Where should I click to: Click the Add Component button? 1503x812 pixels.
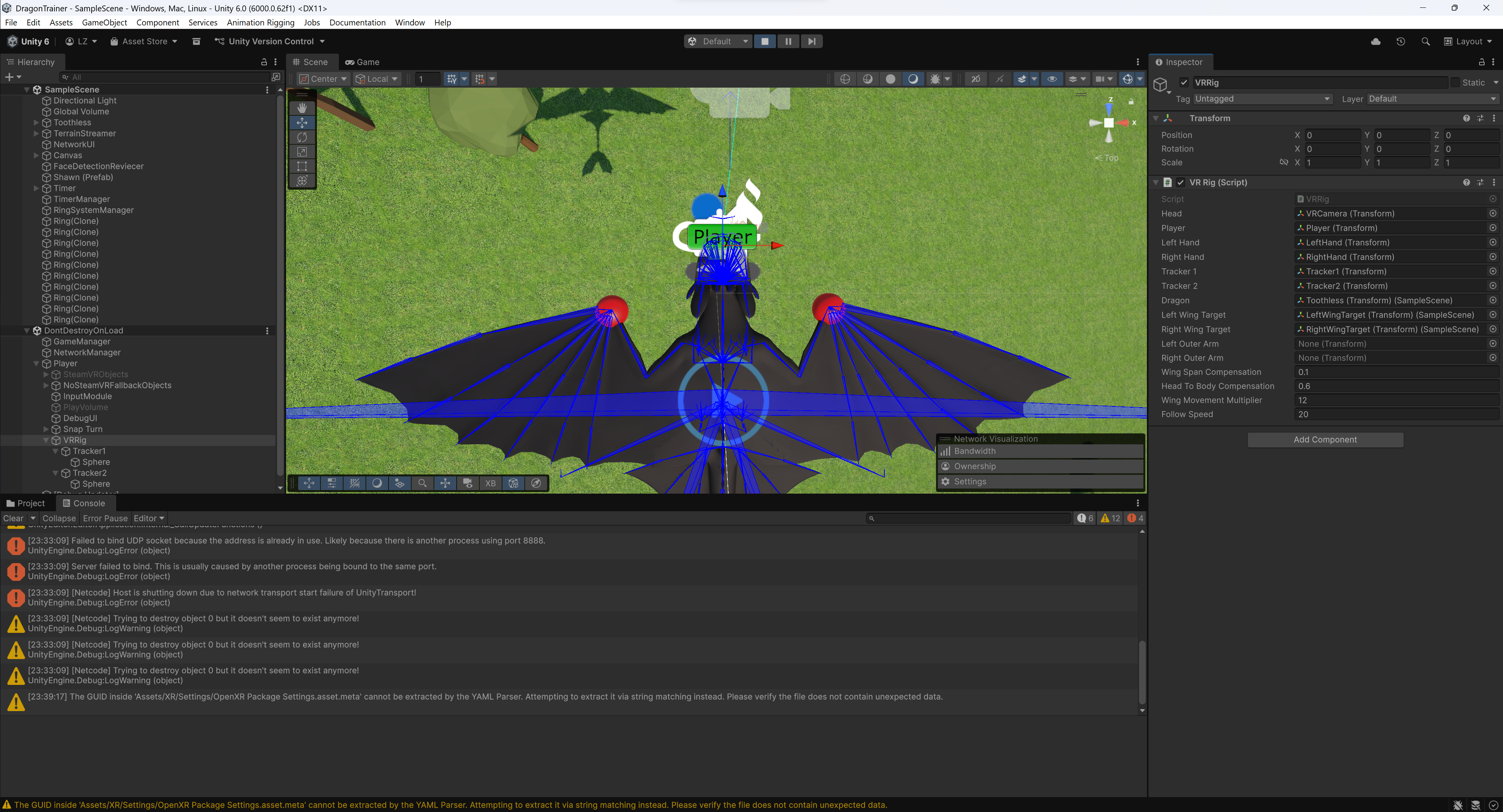click(x=1325, y=439)
